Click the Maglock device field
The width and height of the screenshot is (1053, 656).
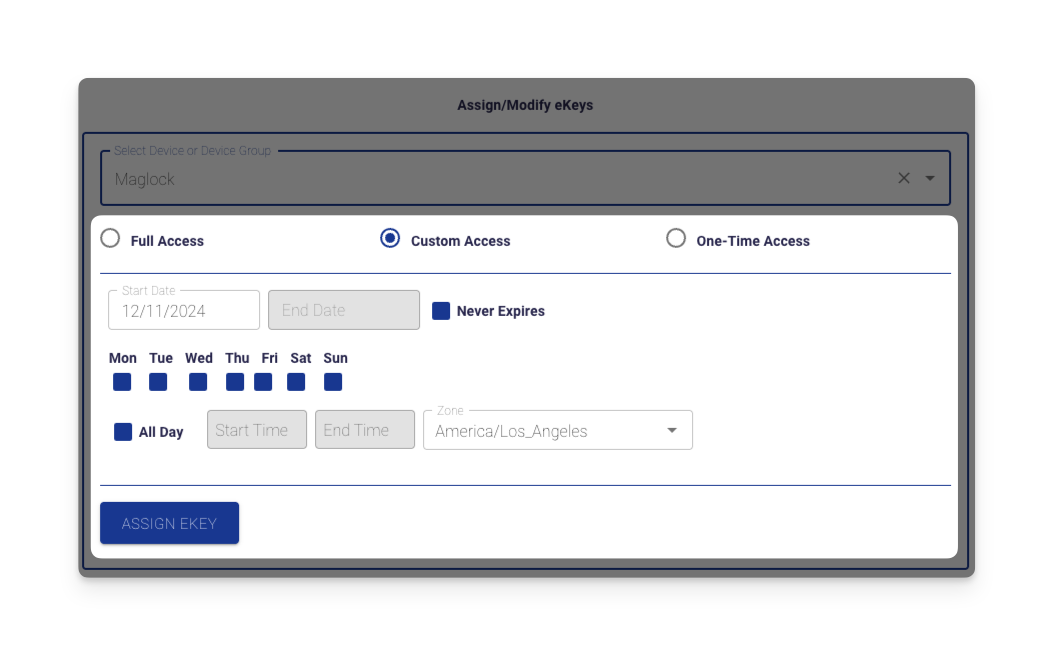(525, 178)
